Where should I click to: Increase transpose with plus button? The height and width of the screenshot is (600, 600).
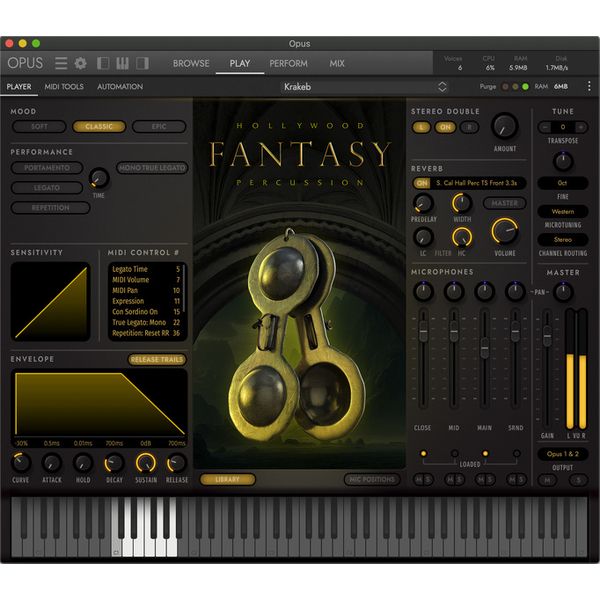(x=580, y=127)
